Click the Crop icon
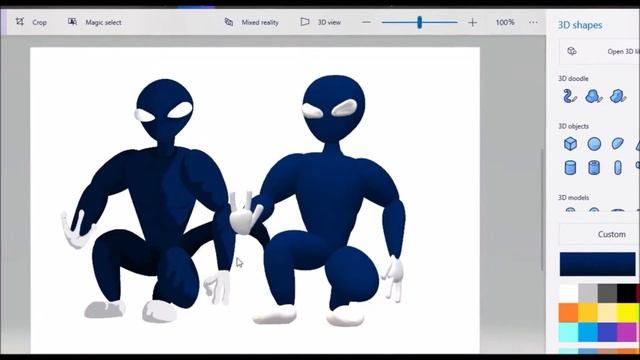 (20, 22)
